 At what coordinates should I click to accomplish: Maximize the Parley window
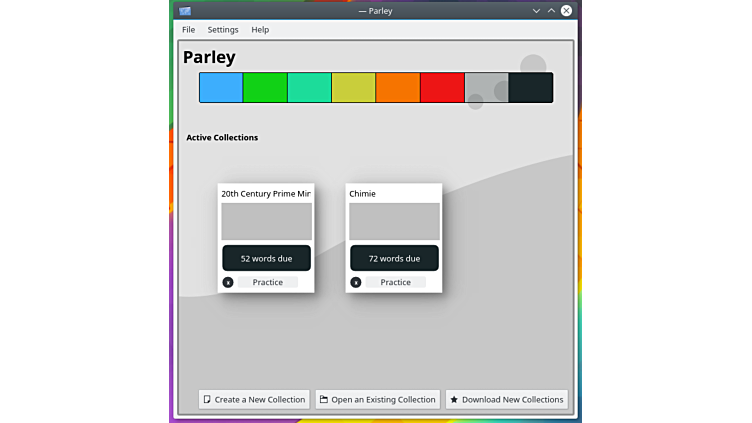pyautogui.click(x=551, y=11)
